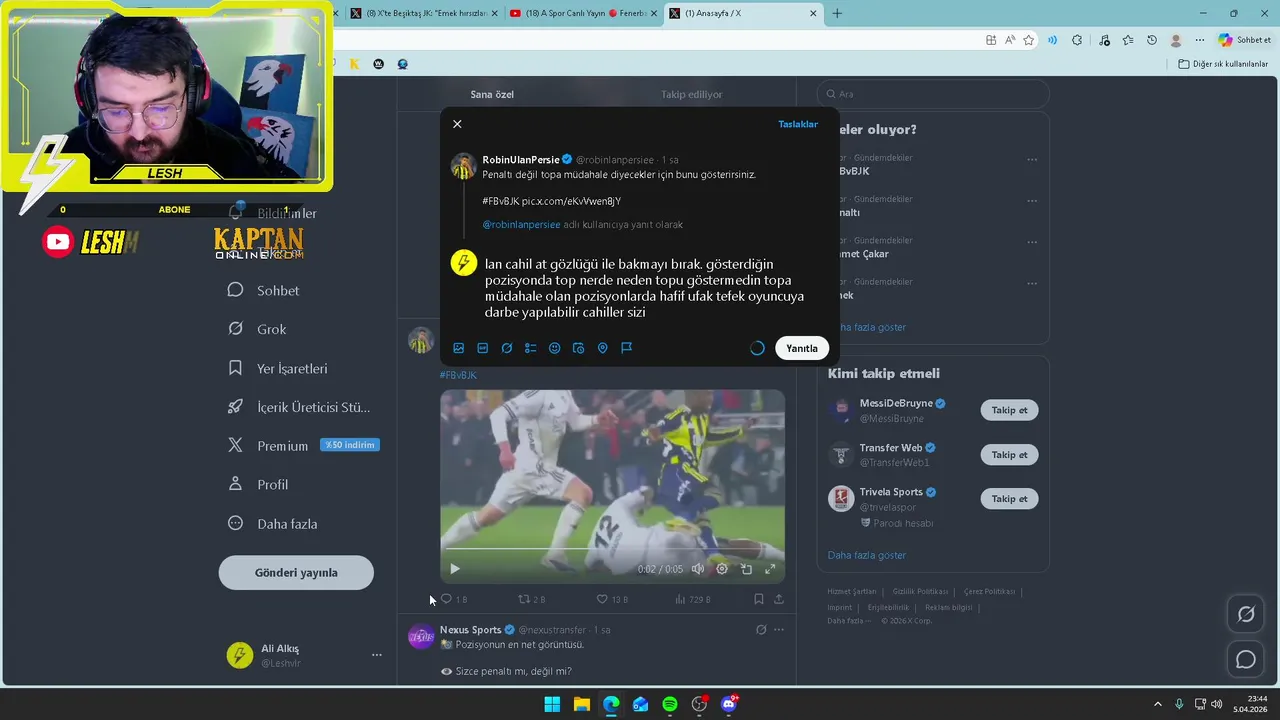Bookmark the RobinUlanPersie tweet

(759, 599)
